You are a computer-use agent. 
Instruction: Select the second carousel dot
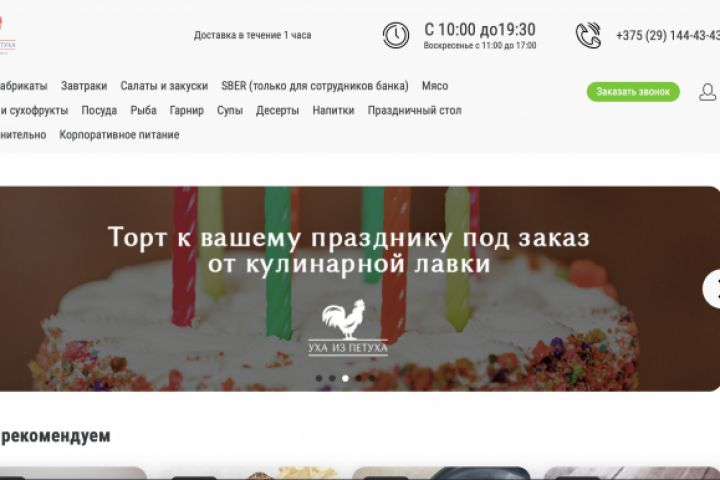click(x=332, y=378)
